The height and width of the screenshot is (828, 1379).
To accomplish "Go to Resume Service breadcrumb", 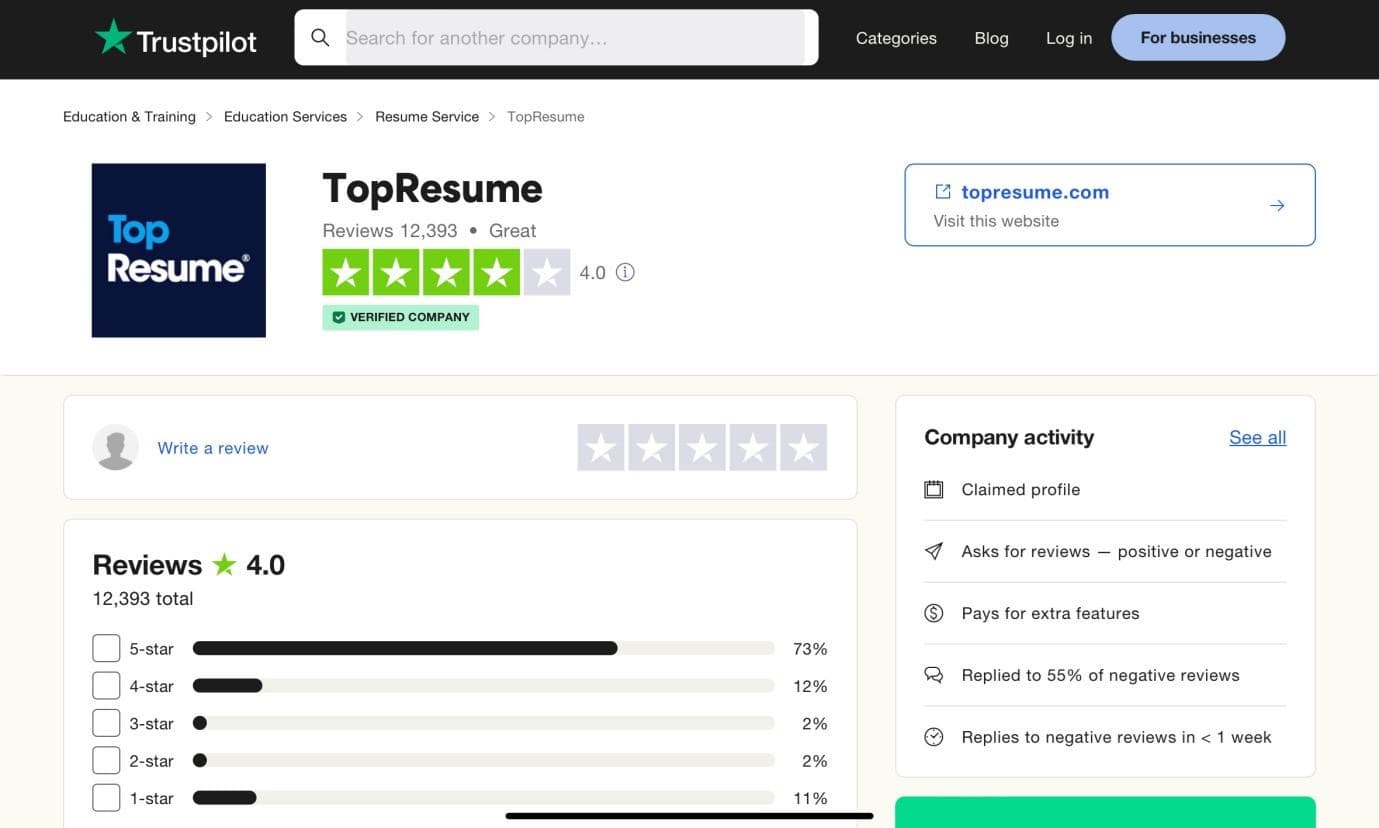I will tap(427, 117).
